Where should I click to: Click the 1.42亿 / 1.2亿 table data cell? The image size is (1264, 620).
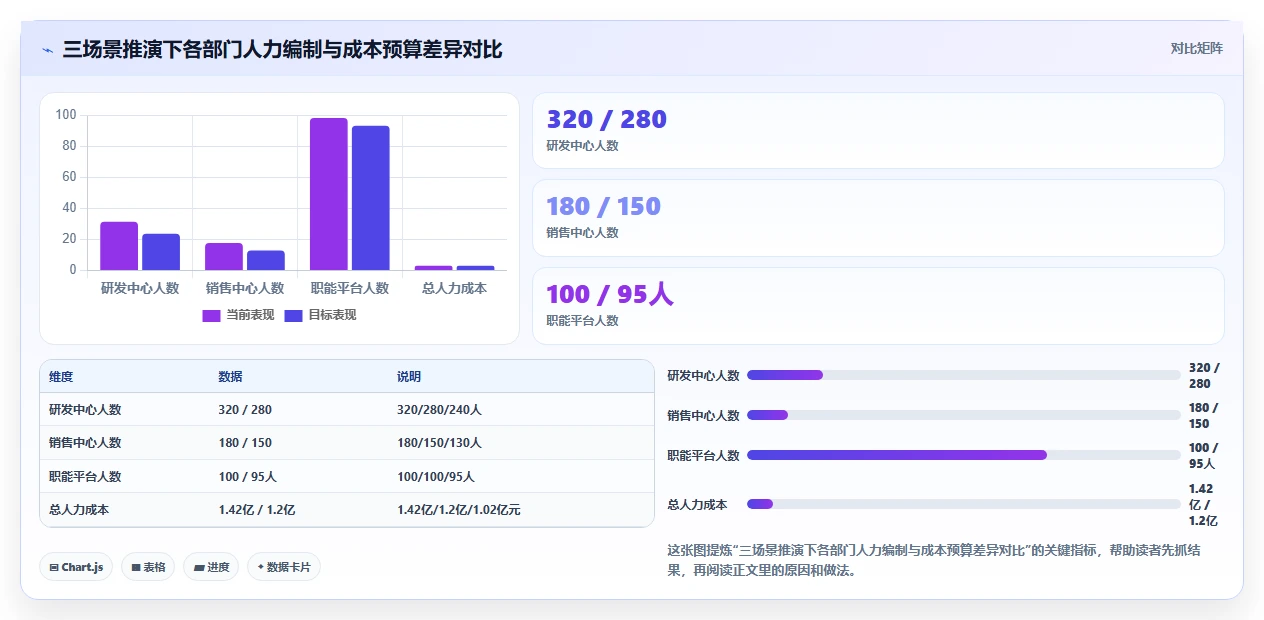tap(257, 510)
